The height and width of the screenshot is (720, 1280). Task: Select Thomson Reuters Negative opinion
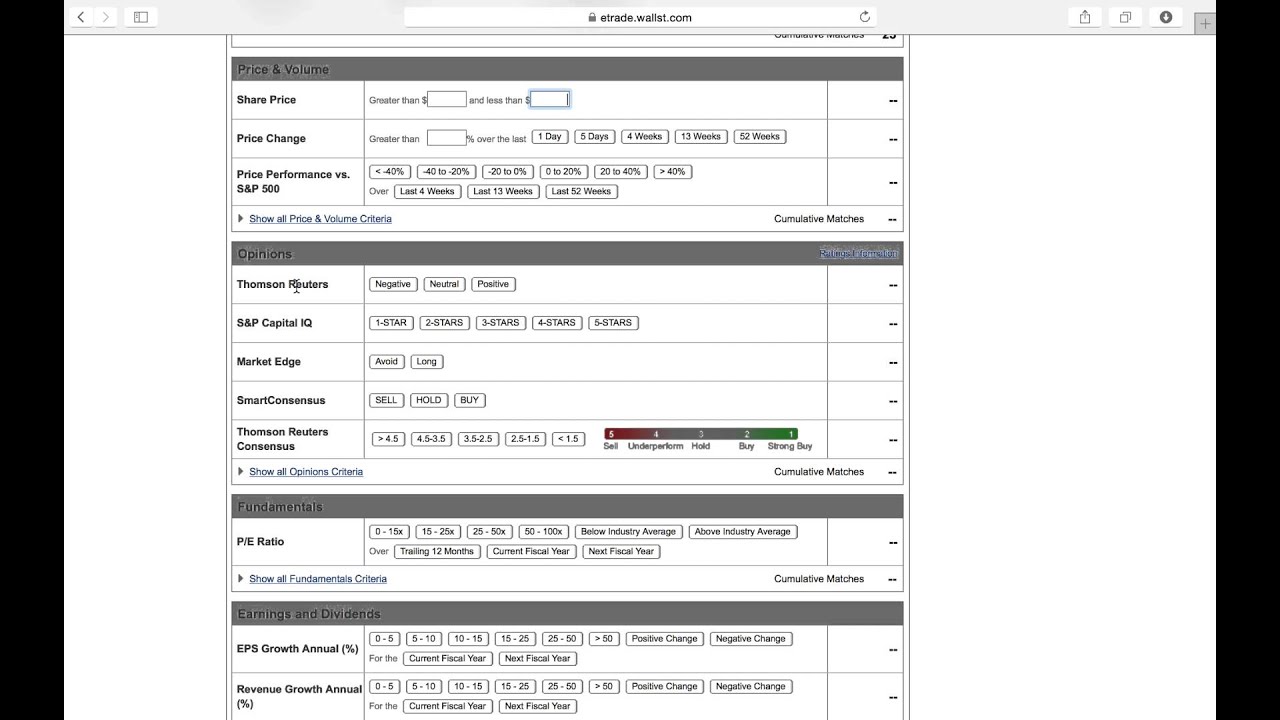393,284
